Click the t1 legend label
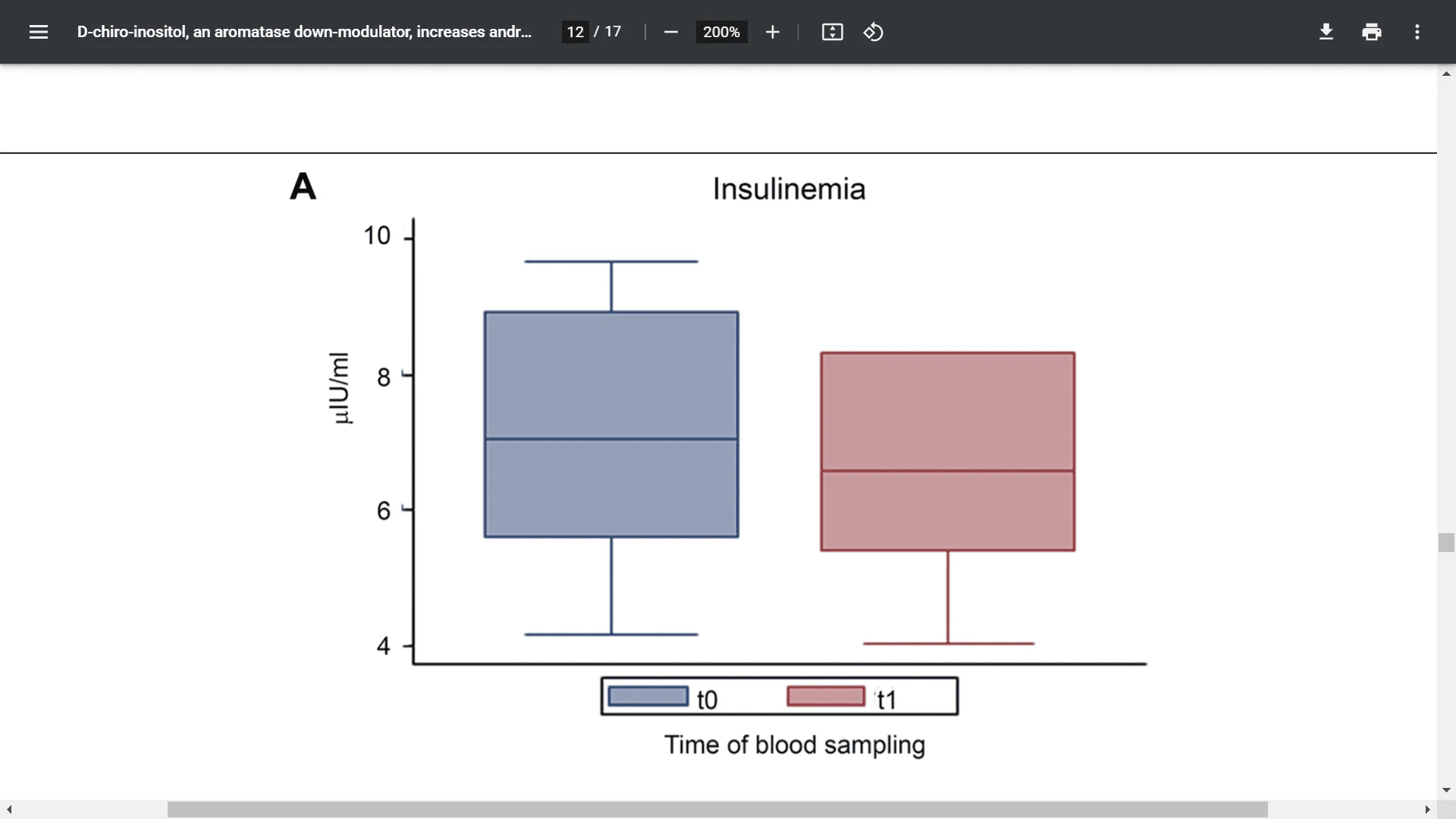The width and height of the screenshot is (1456, 819). (x=886, y=699)
